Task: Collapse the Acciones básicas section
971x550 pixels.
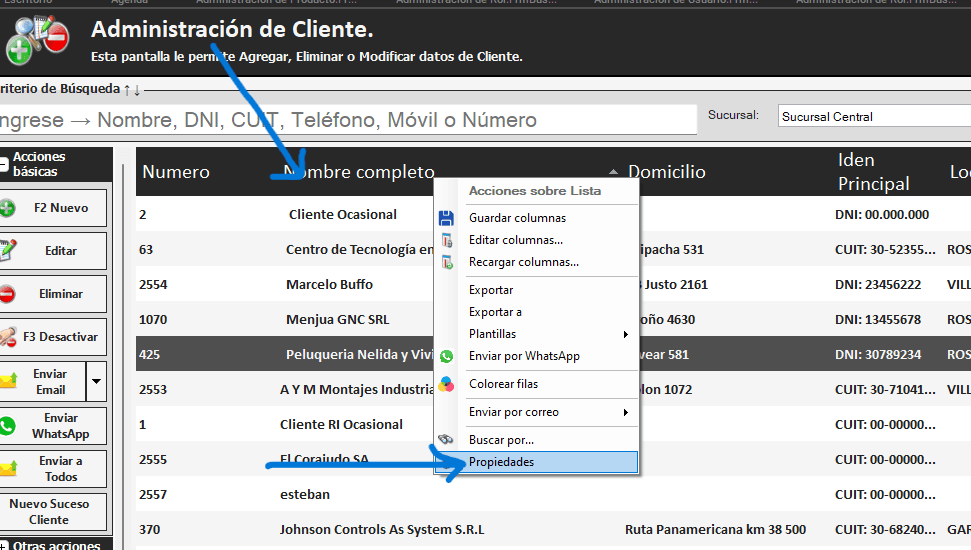Action: click(x=4, y=164)
